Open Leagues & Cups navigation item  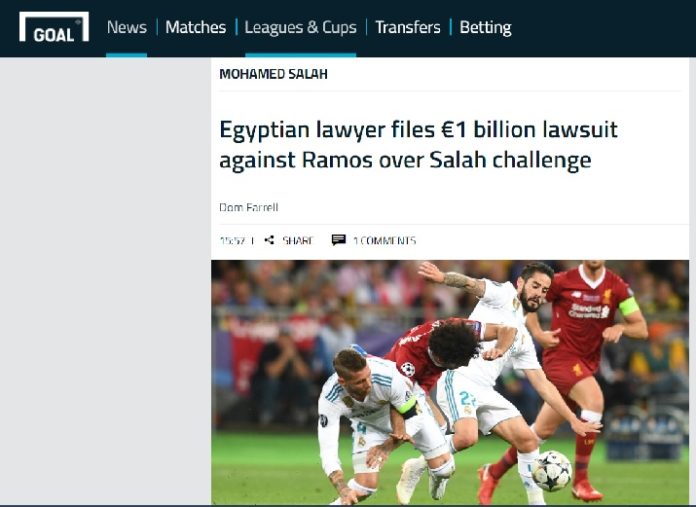pyautogui.click(x=301, y=28)
